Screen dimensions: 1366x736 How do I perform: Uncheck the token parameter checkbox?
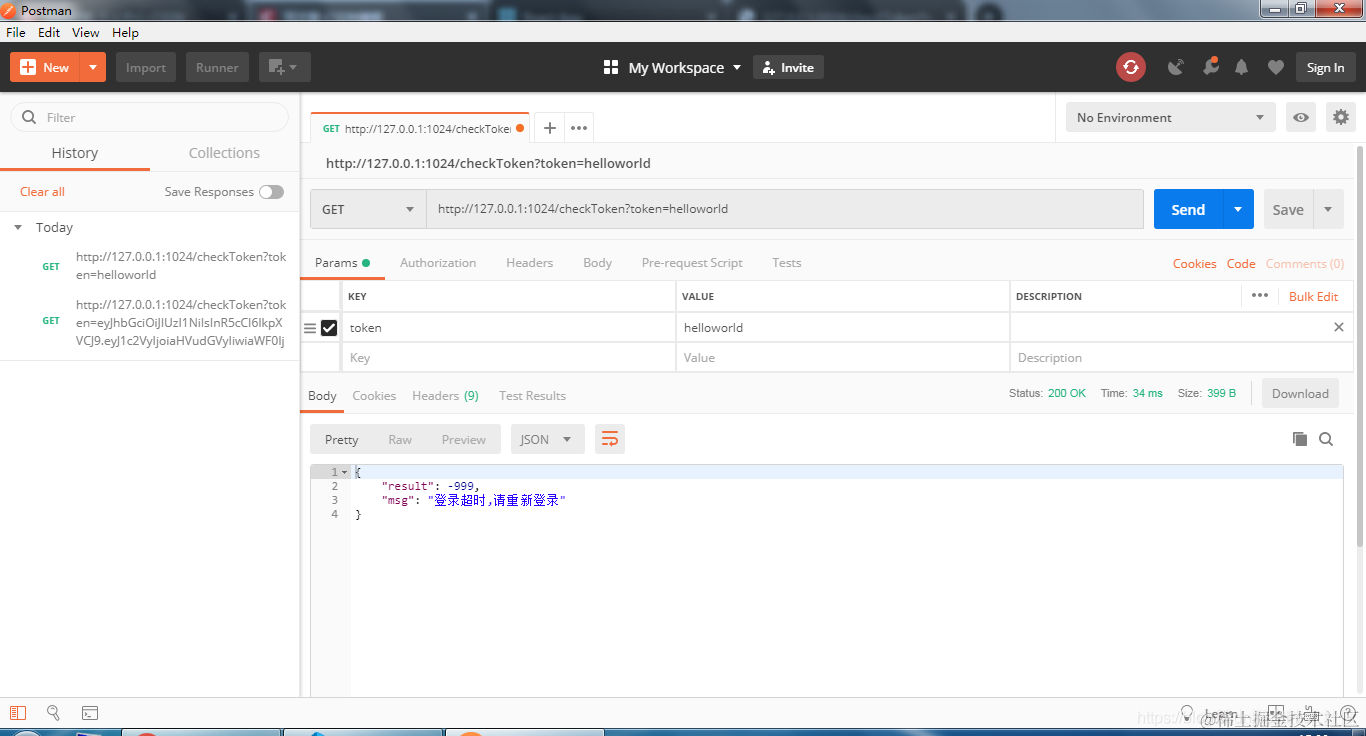click(329, 328)
